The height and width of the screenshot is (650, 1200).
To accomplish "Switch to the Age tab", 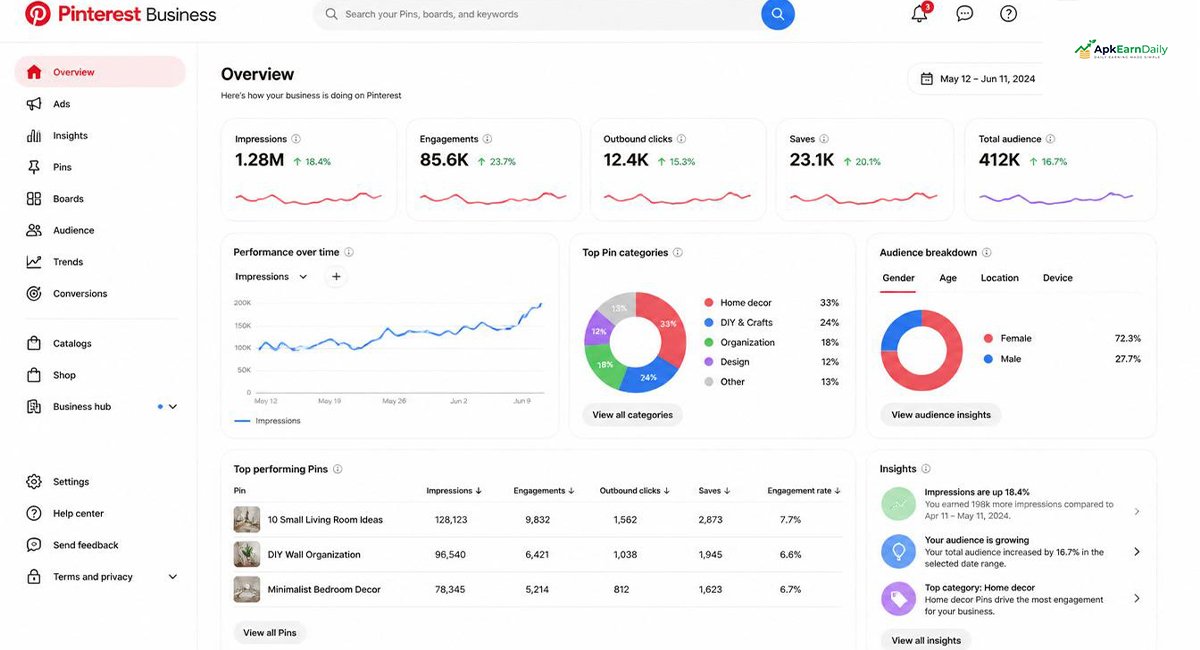I will coord(948,278).
